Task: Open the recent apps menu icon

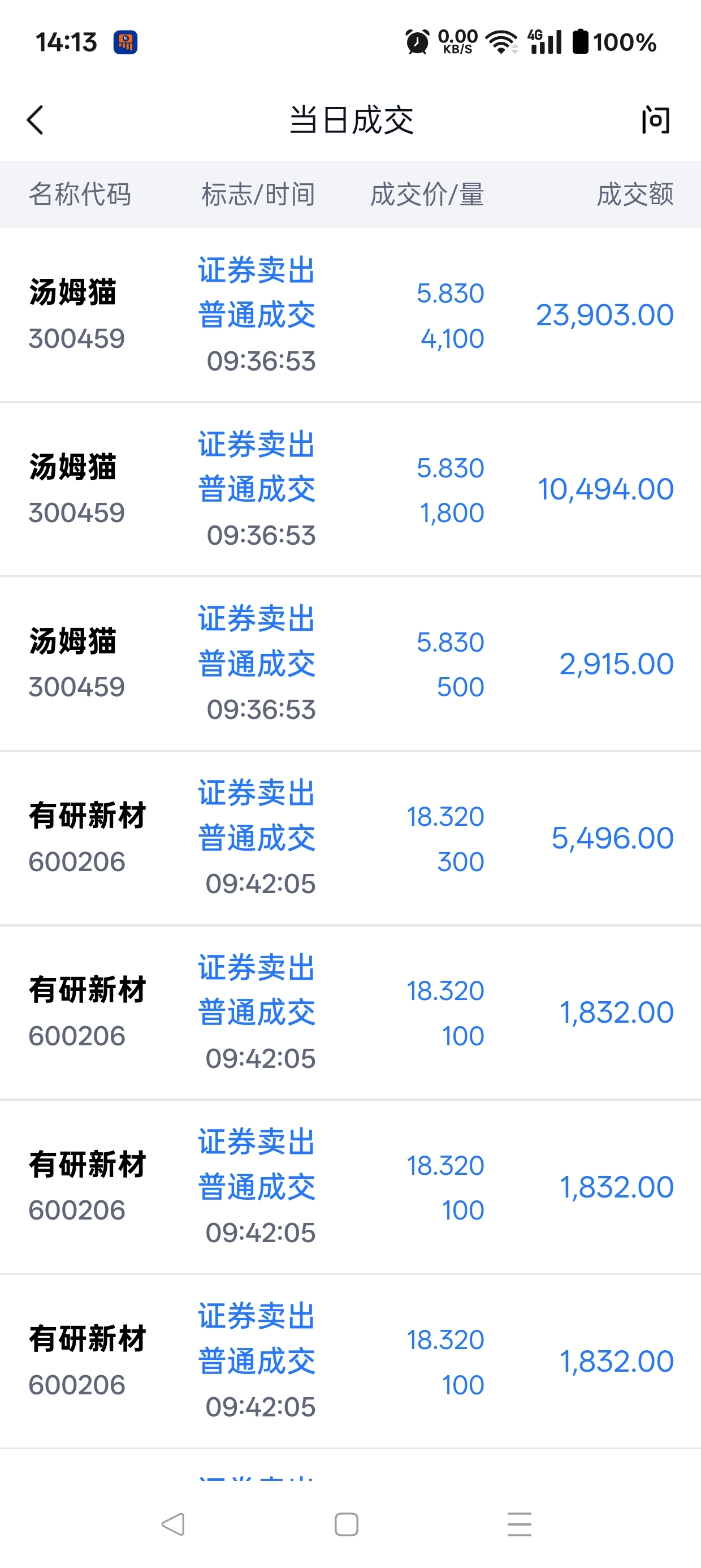Action: click(x=520, y=1524)
